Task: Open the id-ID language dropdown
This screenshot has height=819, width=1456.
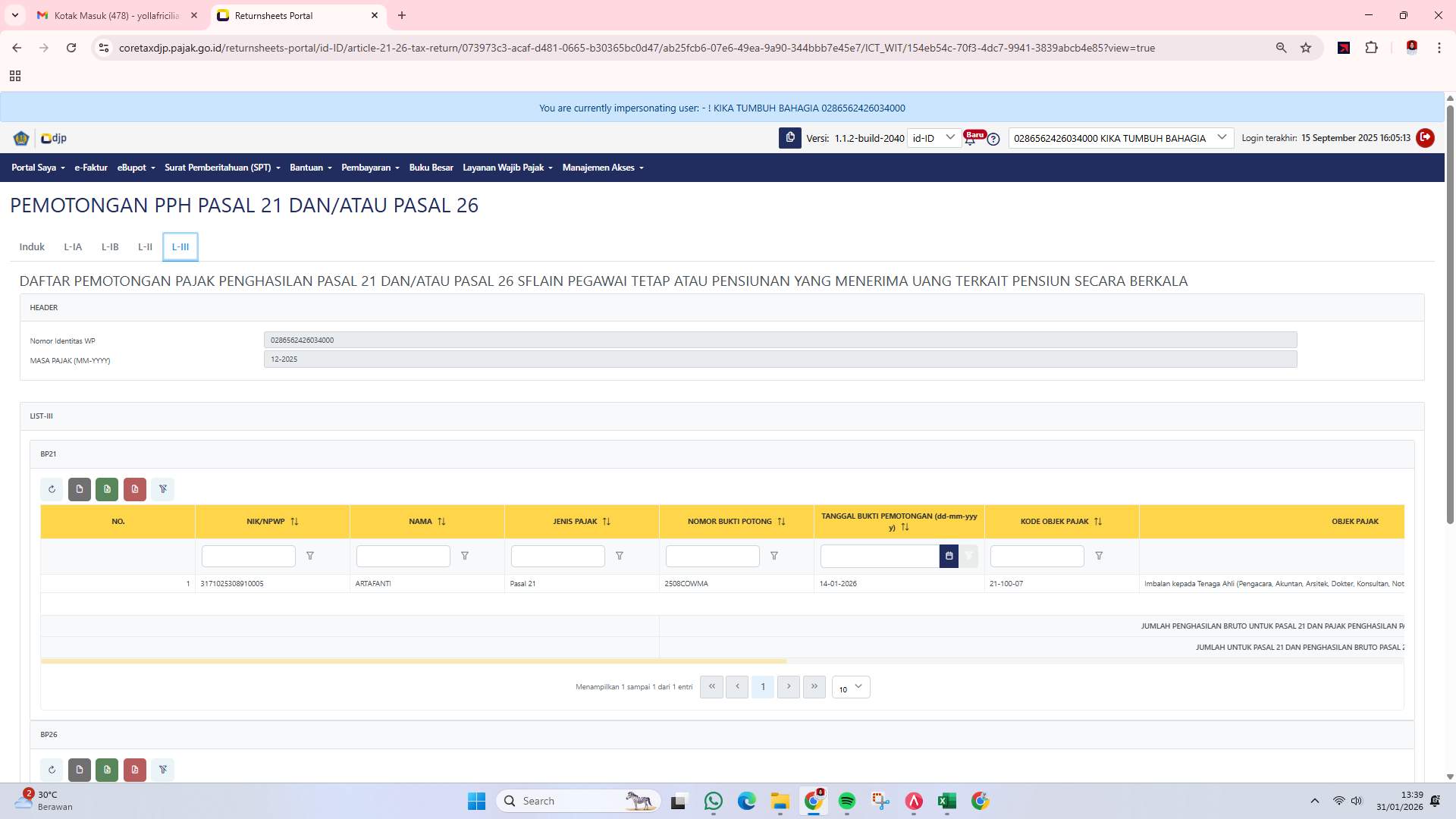Action: point(934,138)
